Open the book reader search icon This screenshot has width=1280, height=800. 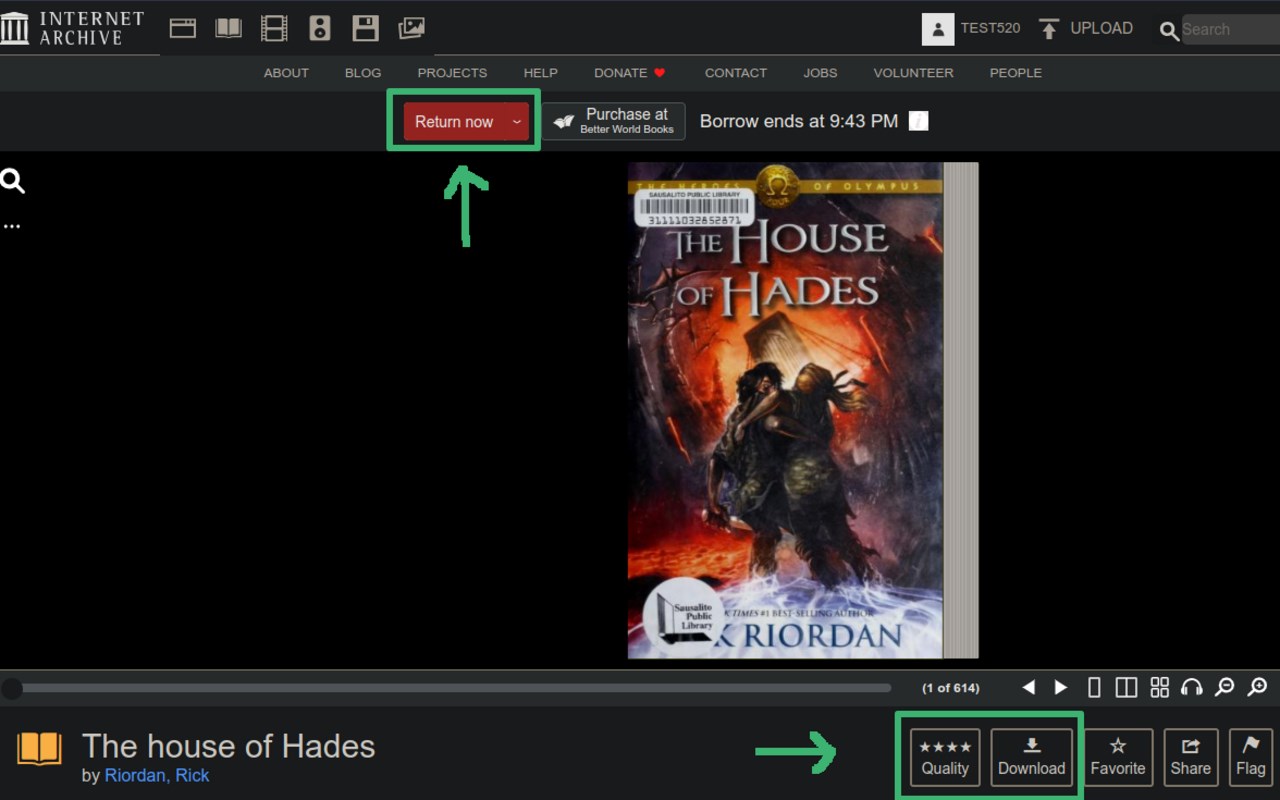click(x=12, y=181)
